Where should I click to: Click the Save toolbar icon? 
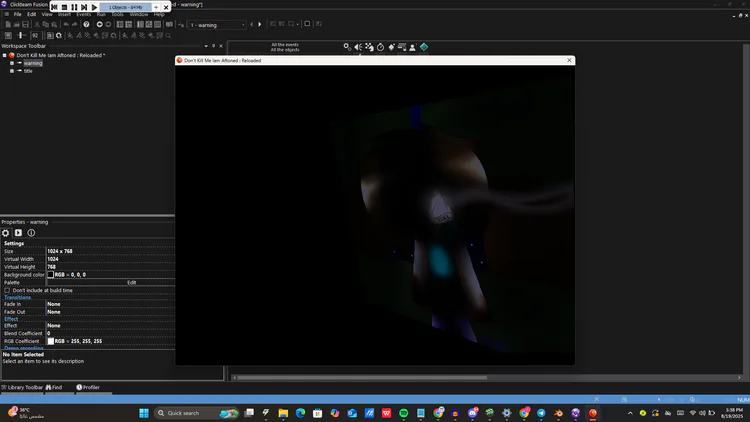(25, 24)
